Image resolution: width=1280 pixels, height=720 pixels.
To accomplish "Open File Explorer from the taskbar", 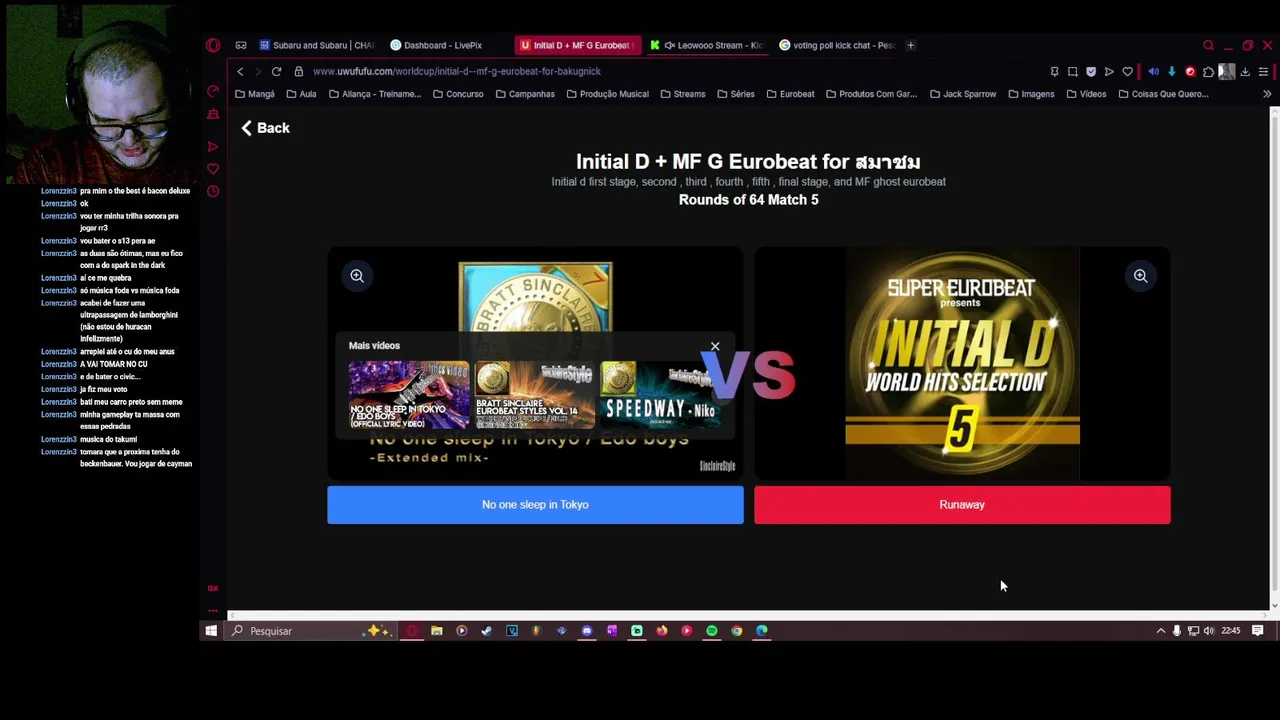I will (x=437, y=631).
